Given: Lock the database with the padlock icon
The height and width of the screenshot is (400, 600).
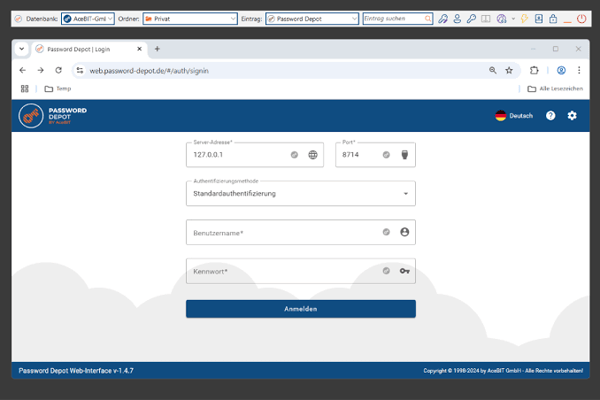Looking at the screenshot, I should coord(553,19).
